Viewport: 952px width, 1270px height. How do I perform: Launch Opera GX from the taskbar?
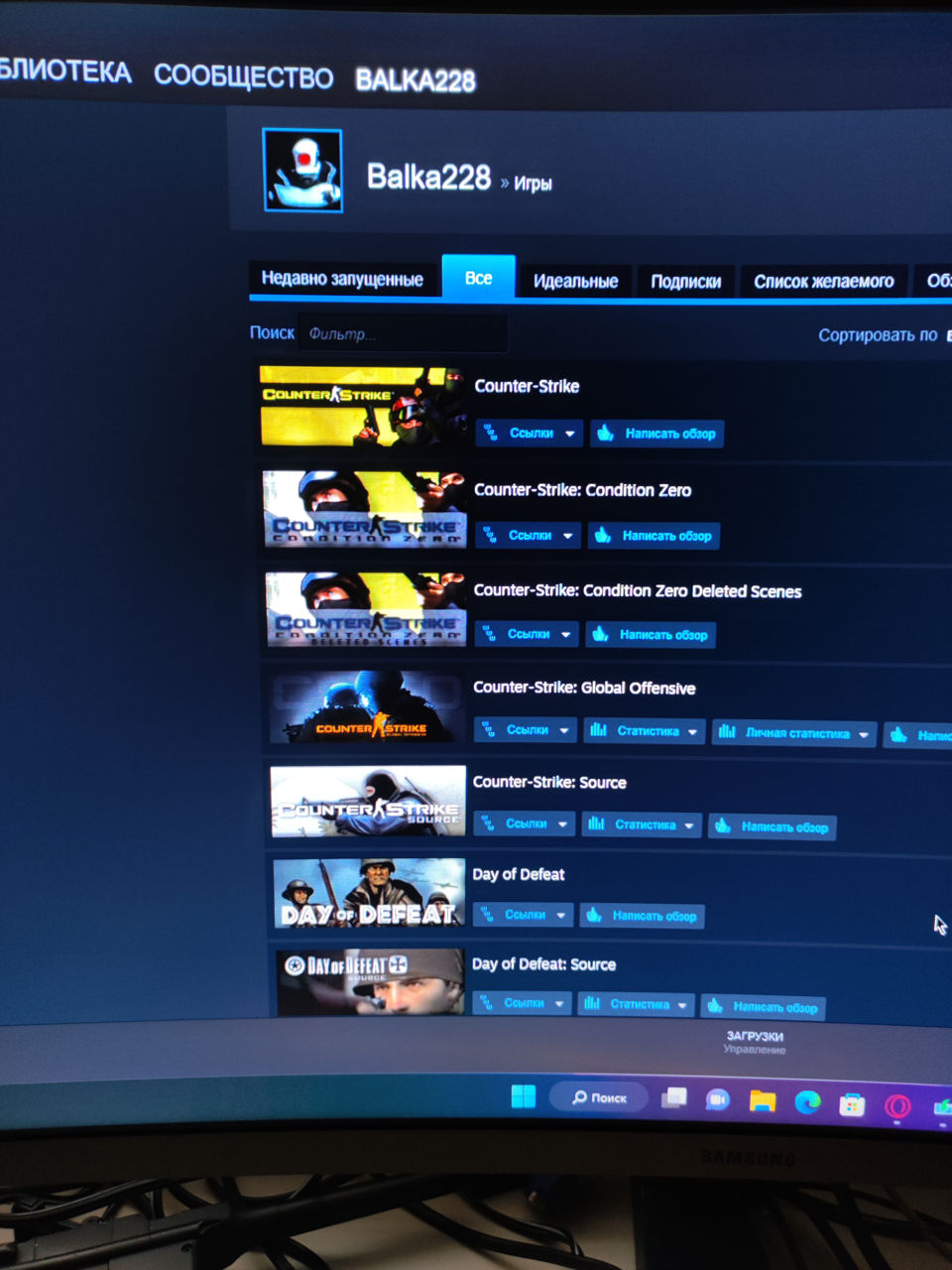[897, 1106]
